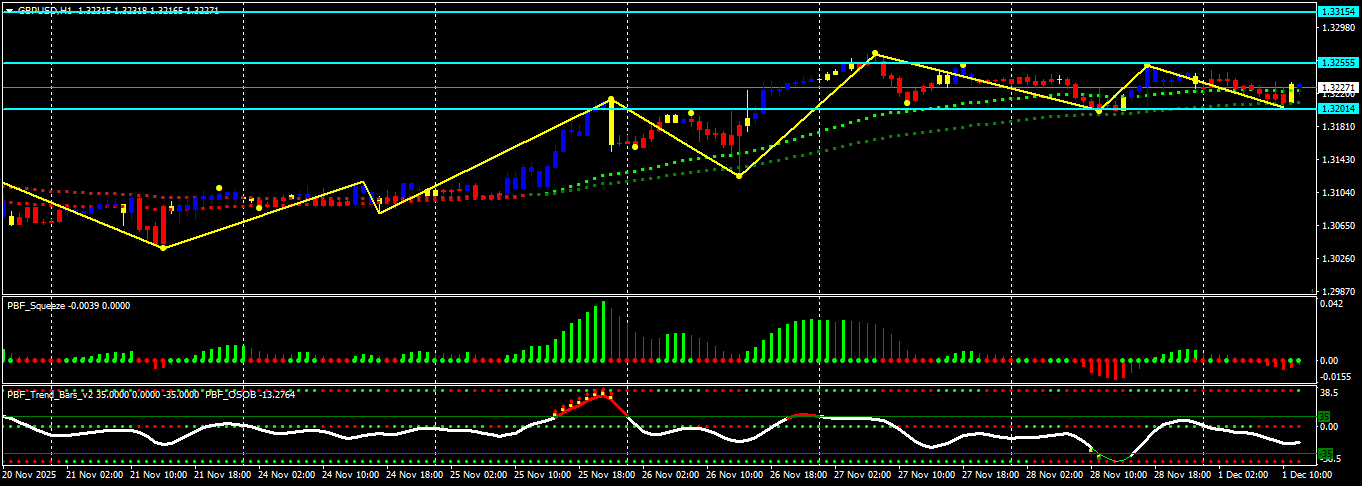
Task: Click the 1.31040 price axis value
Action: tap(1338, 193)
